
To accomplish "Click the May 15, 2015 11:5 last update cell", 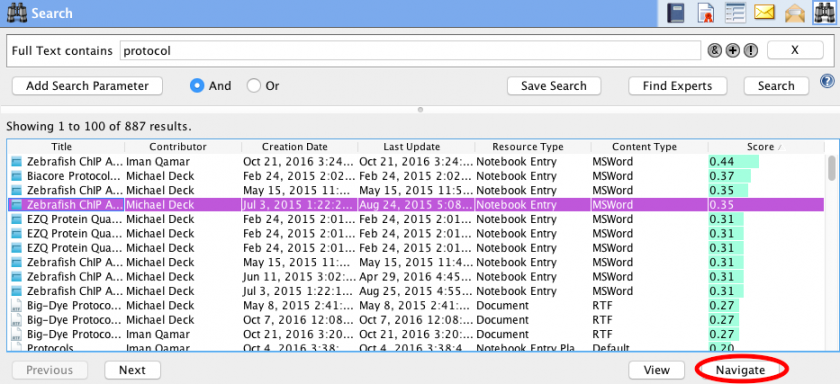I will point(416,191).
